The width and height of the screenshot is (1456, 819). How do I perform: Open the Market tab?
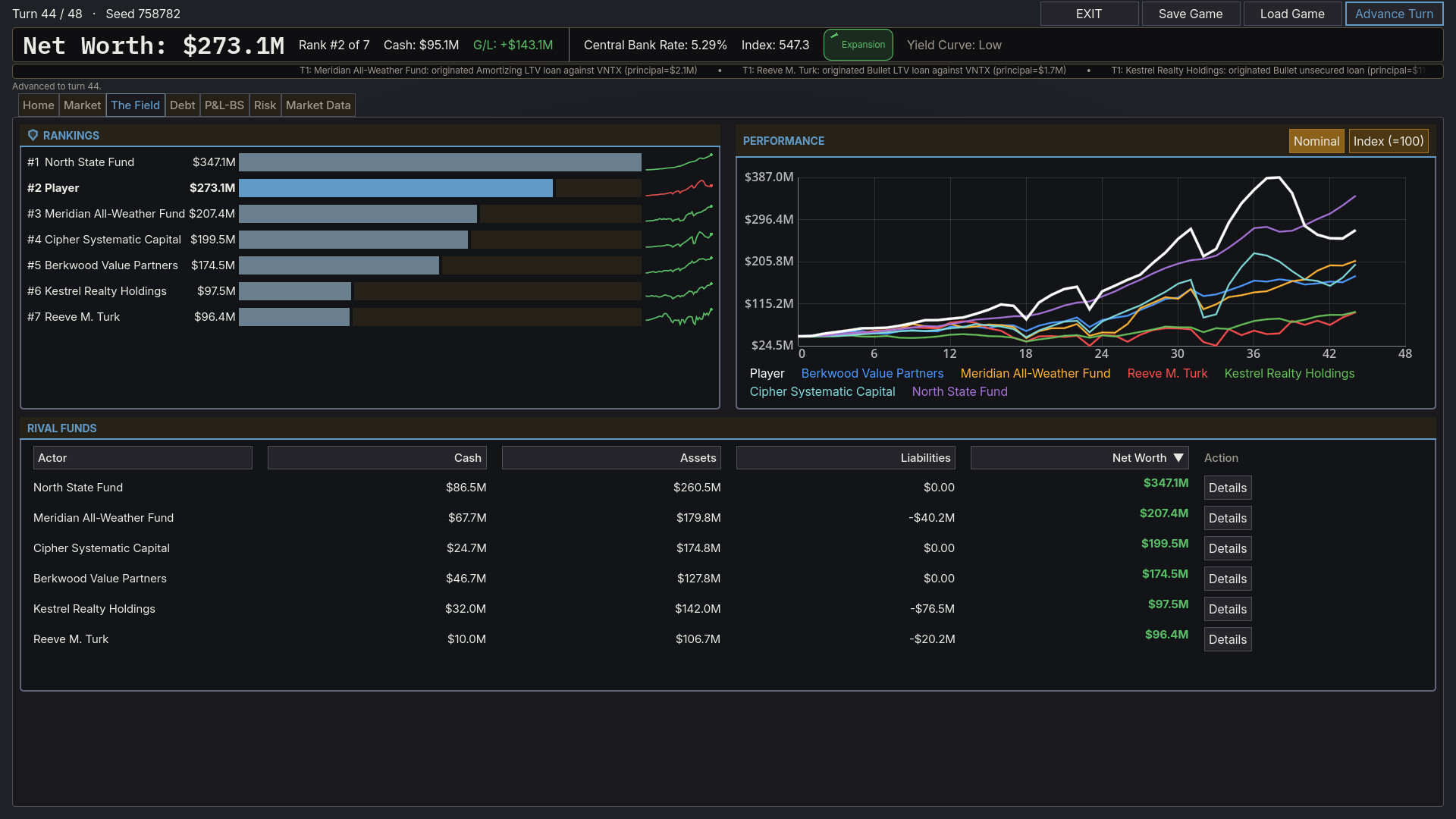pyautogui.click(x=82, y=105)
